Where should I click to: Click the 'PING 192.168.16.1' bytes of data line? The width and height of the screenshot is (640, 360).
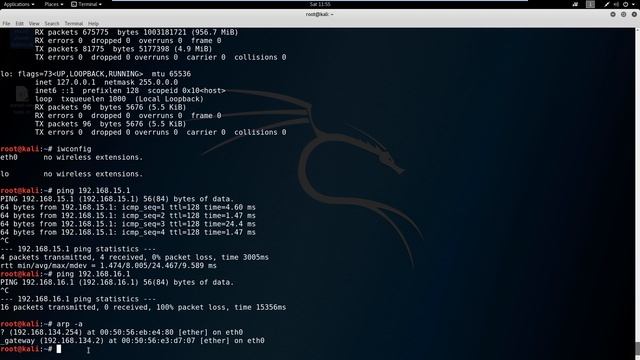coord(117,282)
